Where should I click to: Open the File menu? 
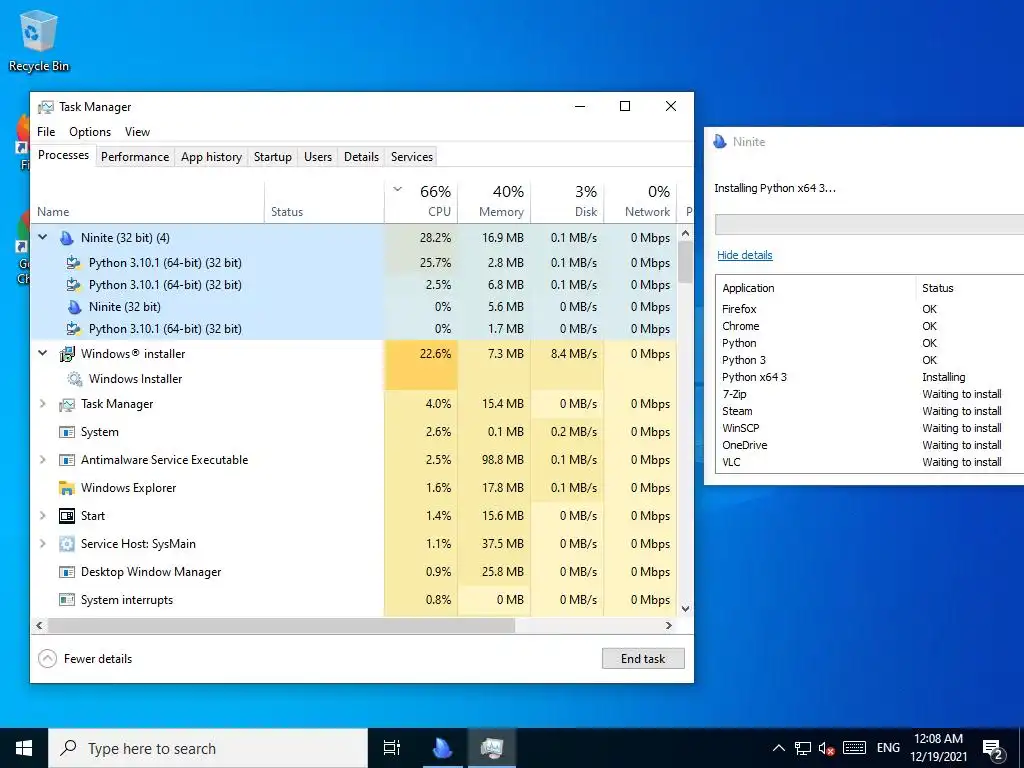pyautogui.click(x=46, y=132)
